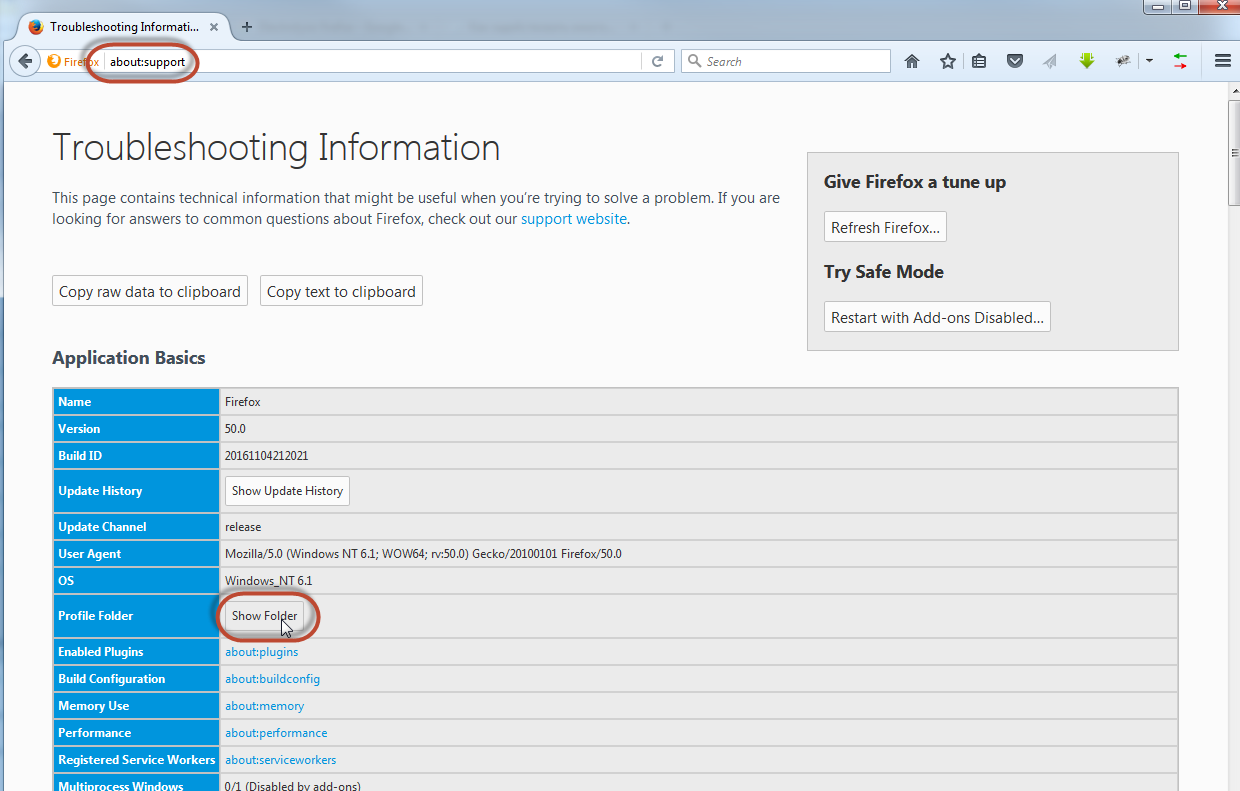
Task: Bookmark this page with the star icon
Action: [x=948, y=61]
